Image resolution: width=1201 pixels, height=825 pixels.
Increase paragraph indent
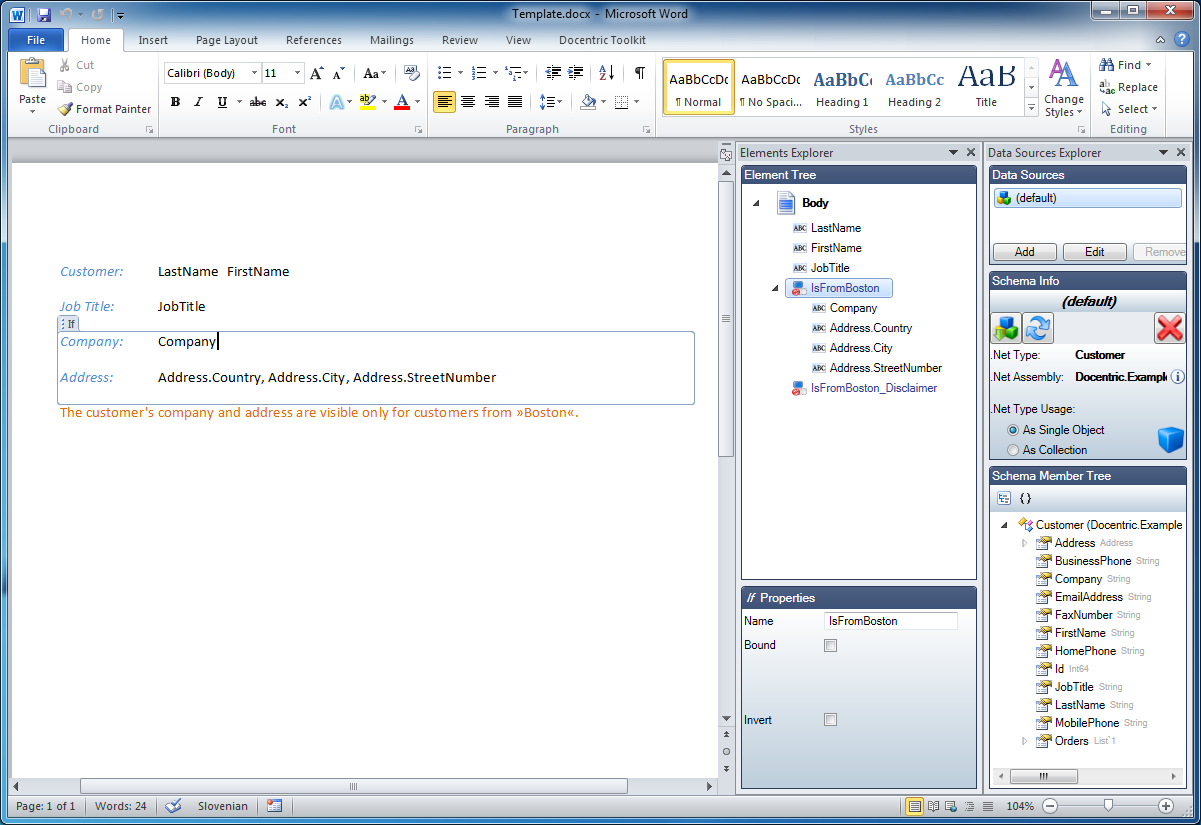[x=575, y=73]
